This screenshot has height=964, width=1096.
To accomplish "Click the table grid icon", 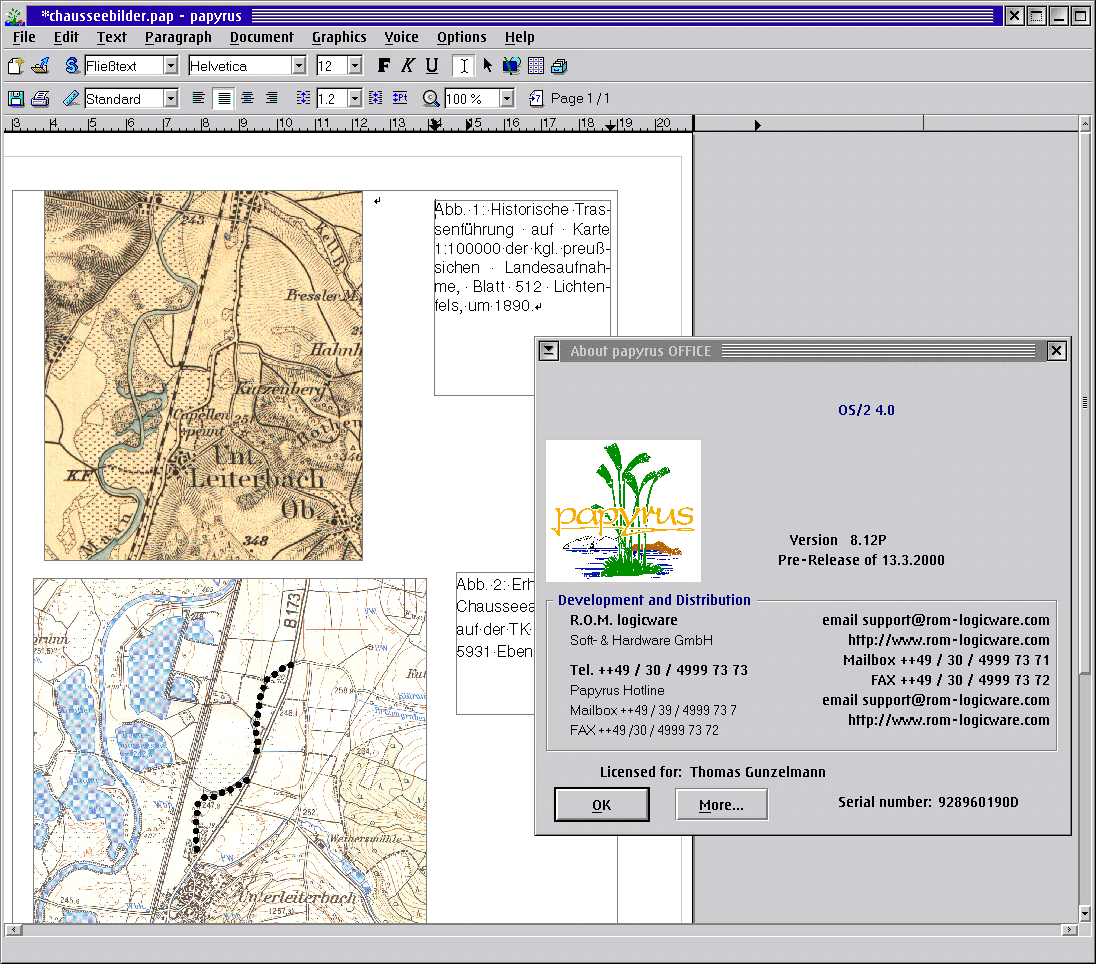I will click(x=536, y=66).
